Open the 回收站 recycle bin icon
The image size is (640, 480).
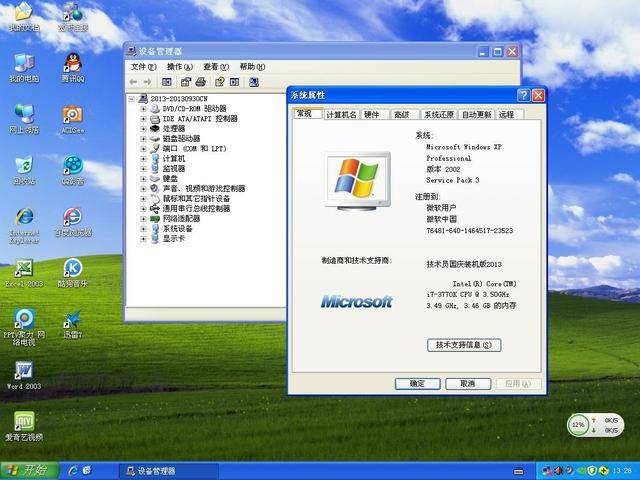24,171
